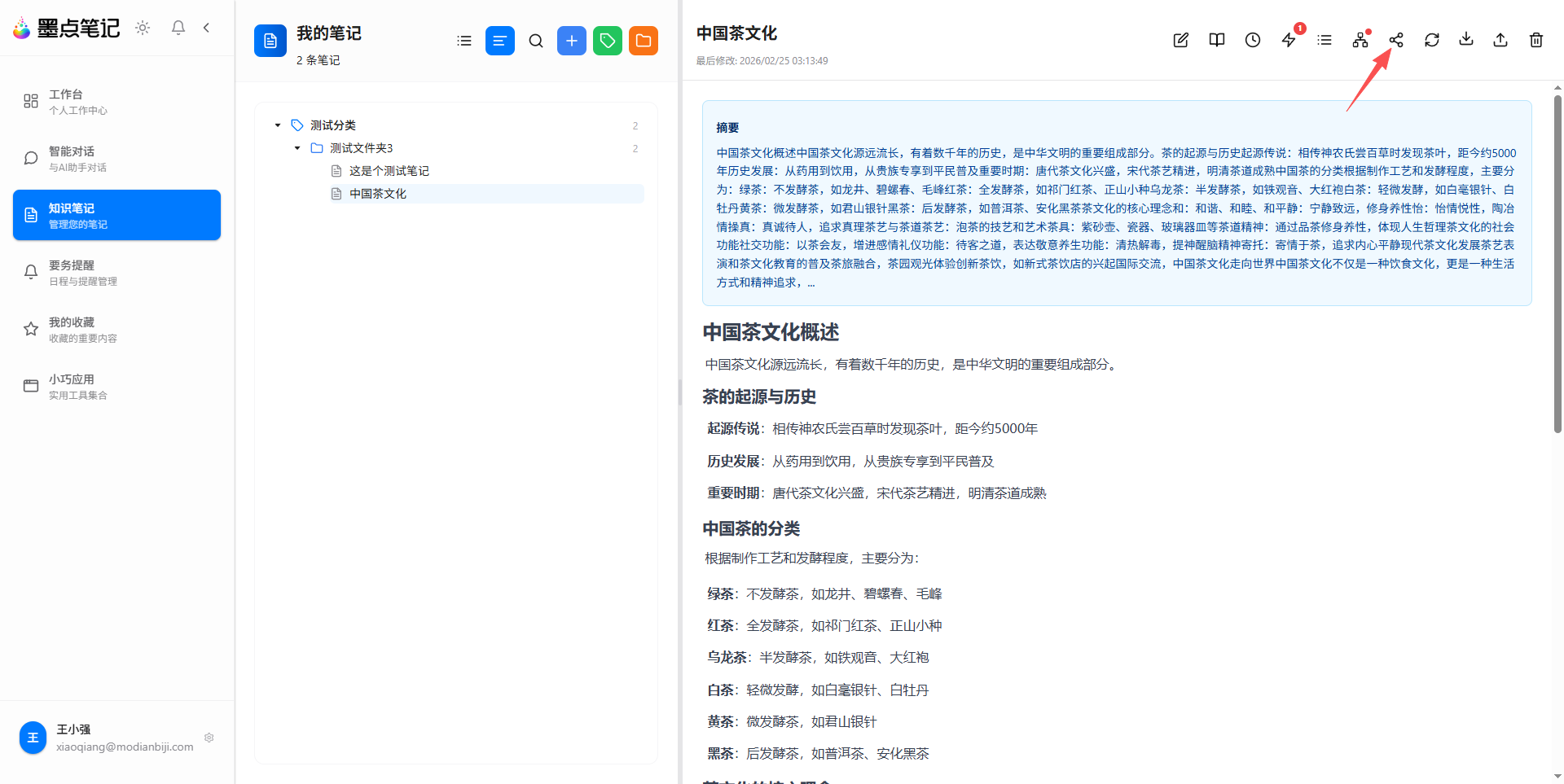1564x784 pixels.
Task: Collapse the 测试分类 tree node
Action: [x=277, y=125]
